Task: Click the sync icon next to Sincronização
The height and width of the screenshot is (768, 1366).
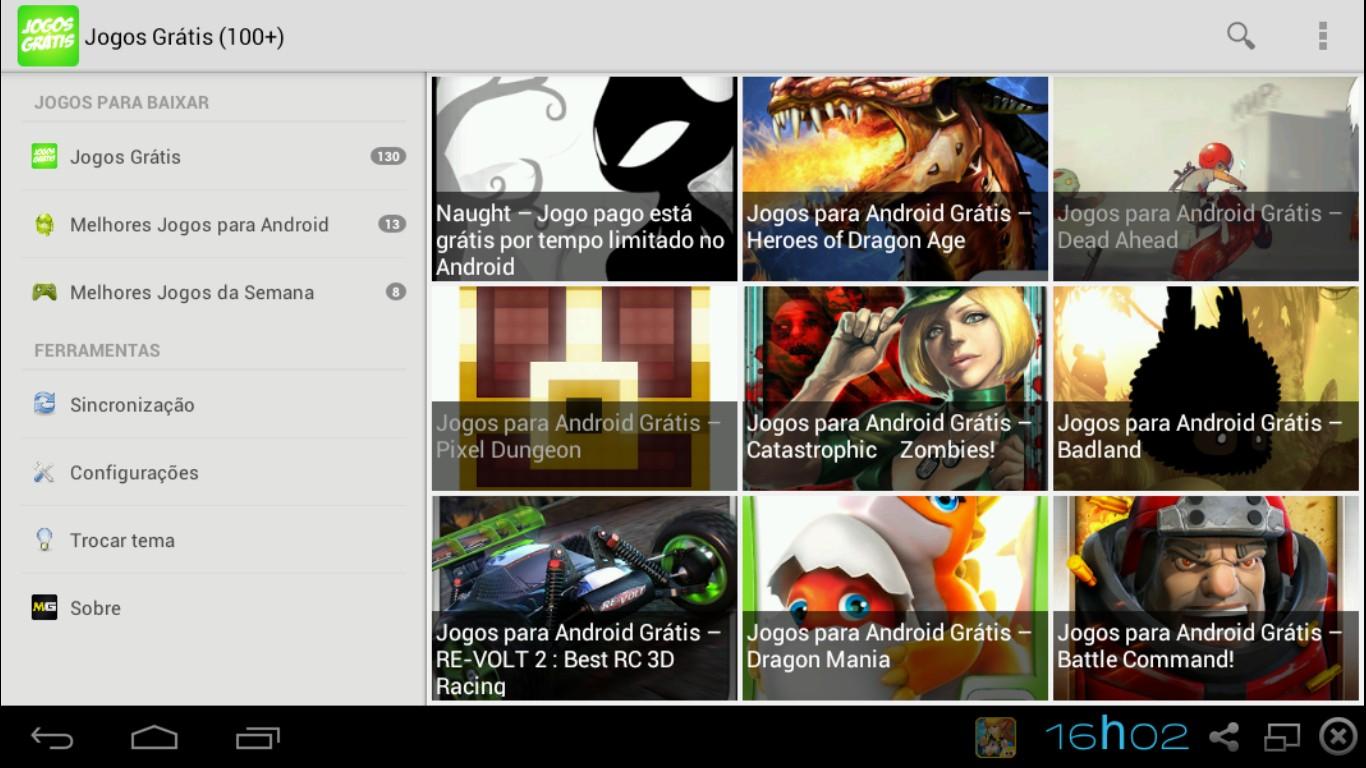Action: tap(42, 404)
